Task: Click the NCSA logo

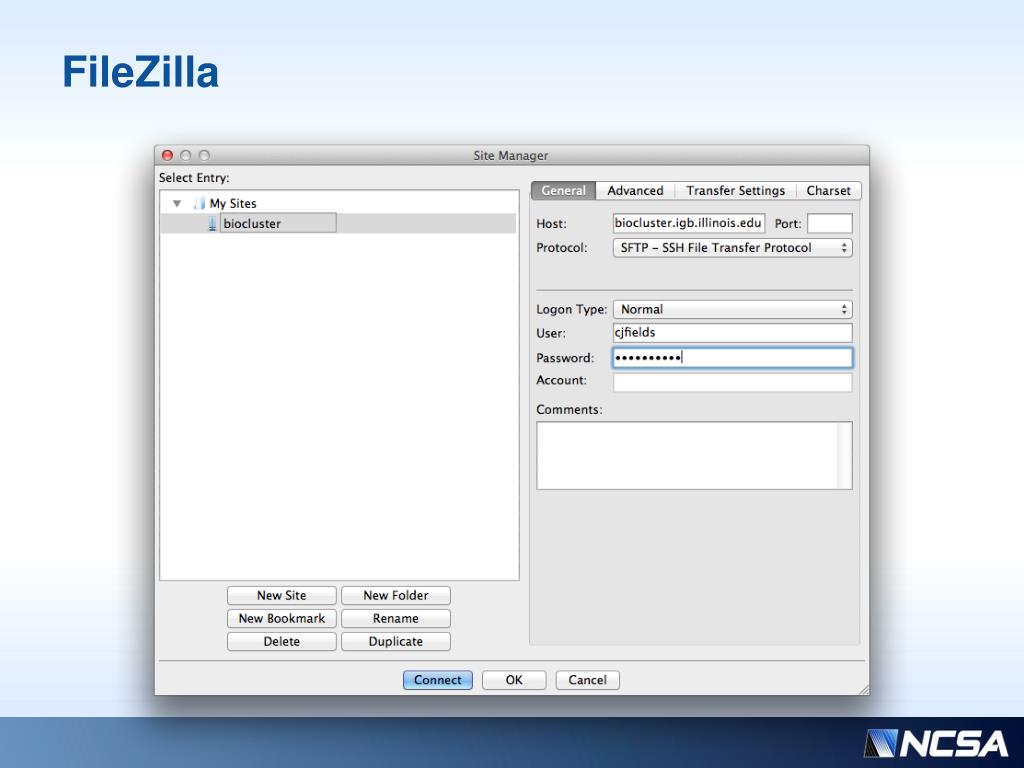Action: [x=936, y=743]
